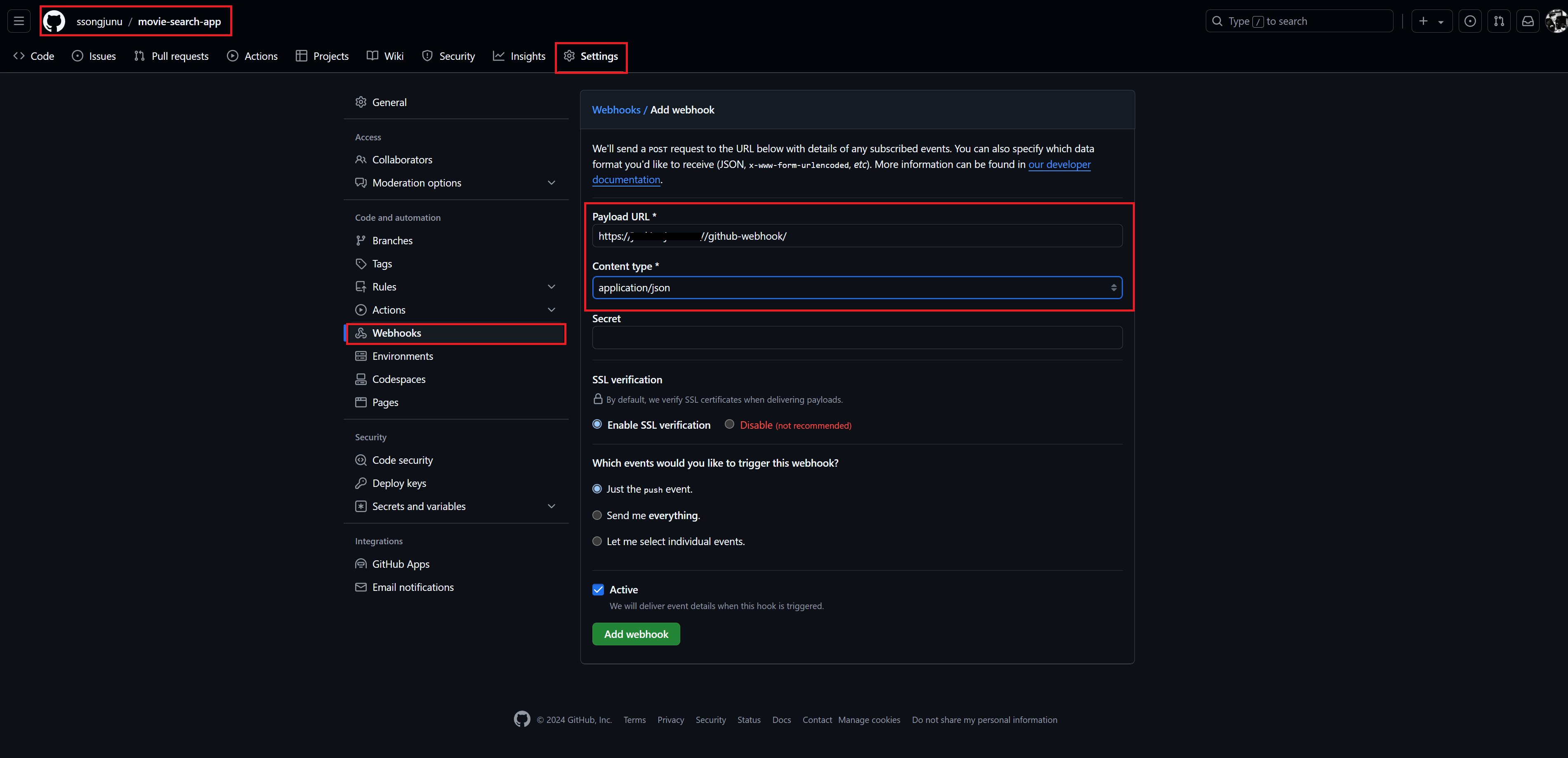1568x758 pixels.
Task: Choose Send me everything option
Action: coord(597,515)
